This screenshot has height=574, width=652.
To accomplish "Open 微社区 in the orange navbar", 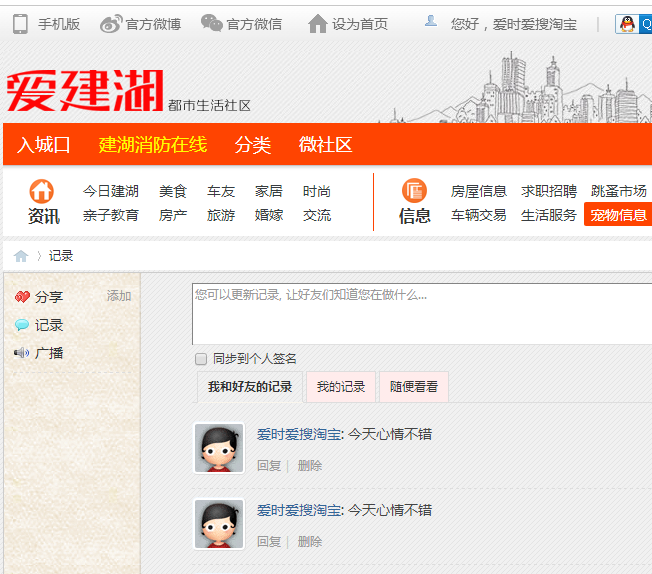I will coord(325,144).
